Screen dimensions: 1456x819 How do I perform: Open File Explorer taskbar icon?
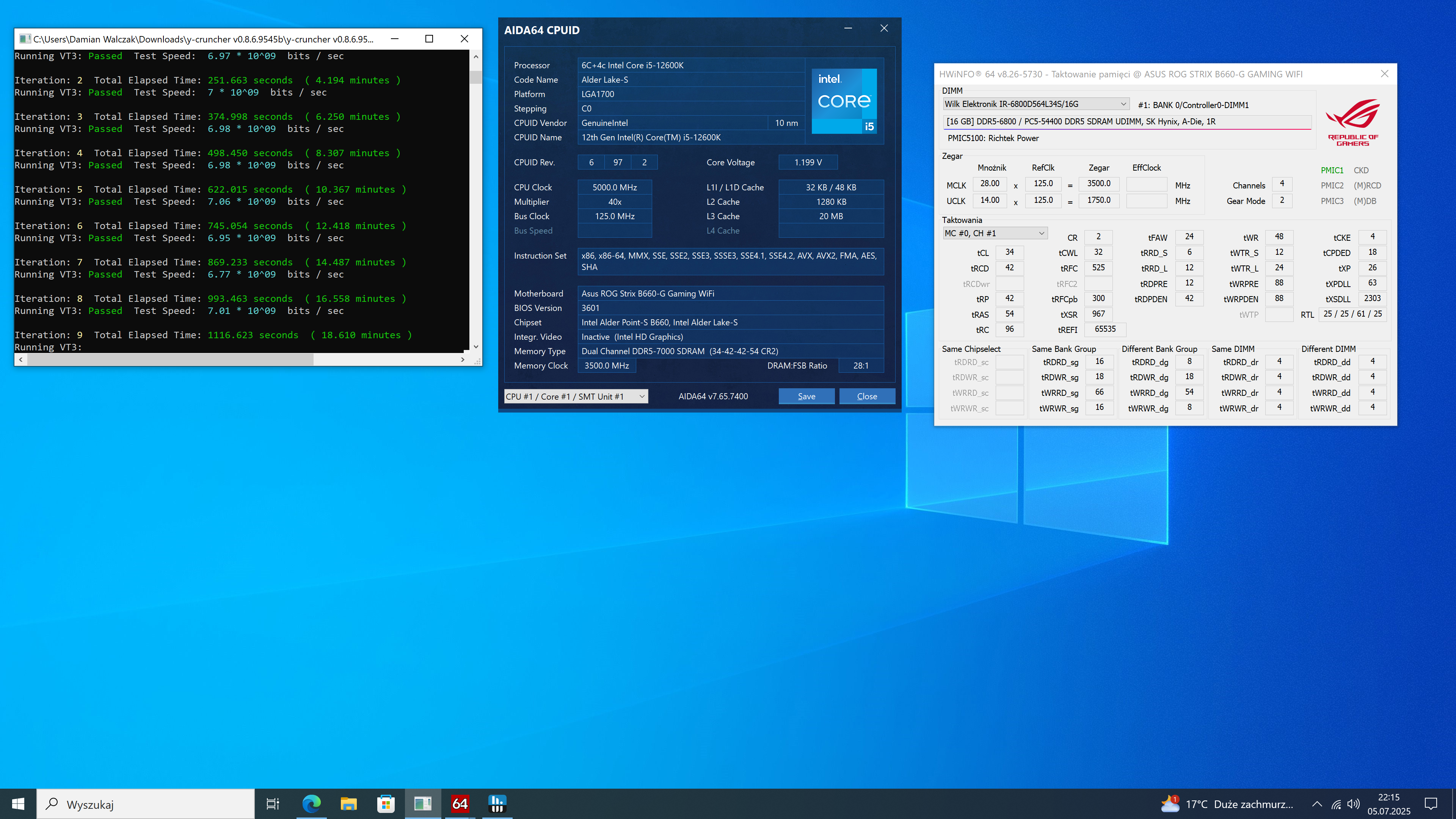pyautogui.click(x=348, y=804)
